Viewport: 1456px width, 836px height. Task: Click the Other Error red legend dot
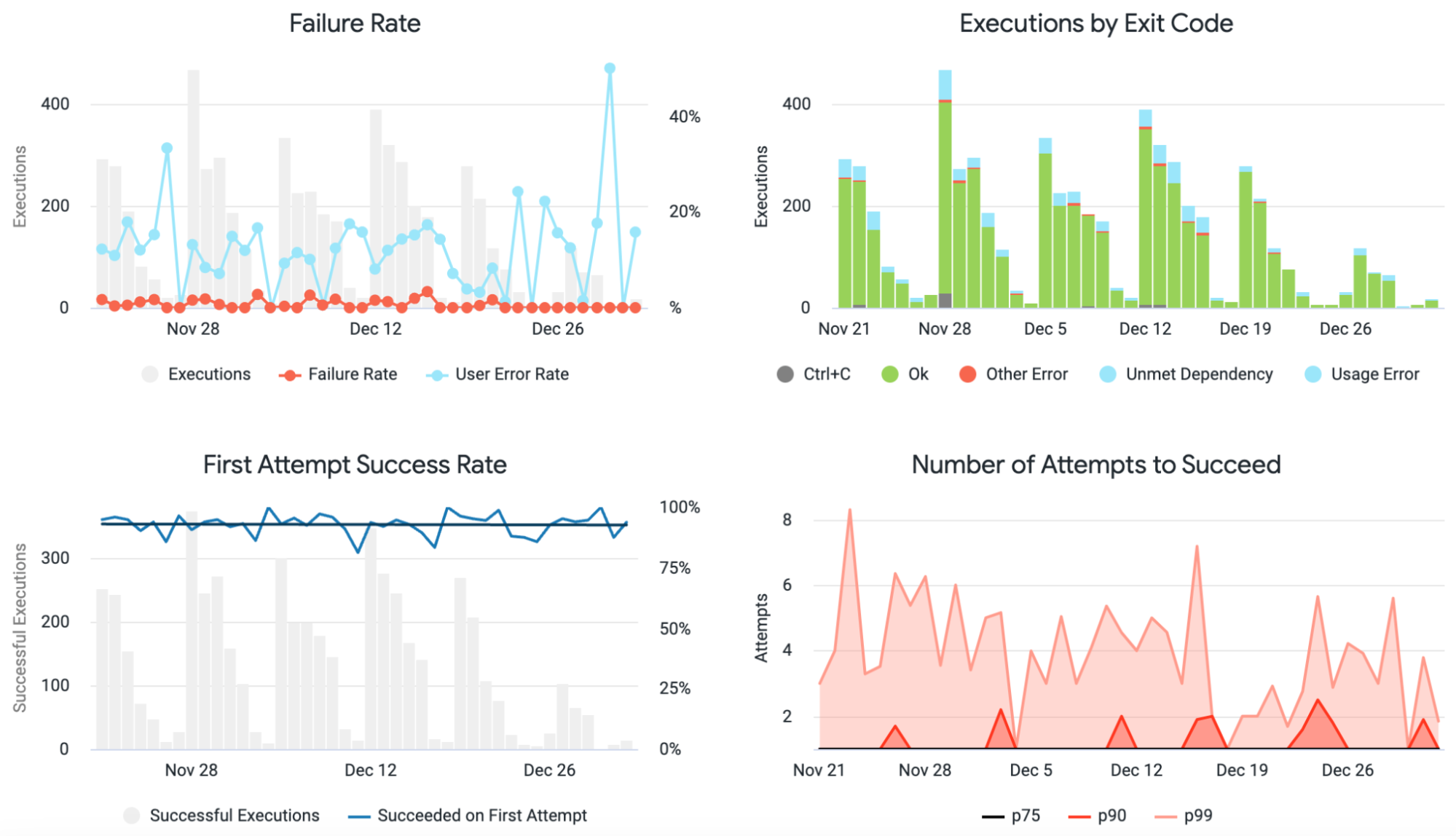tap(967, 374)
